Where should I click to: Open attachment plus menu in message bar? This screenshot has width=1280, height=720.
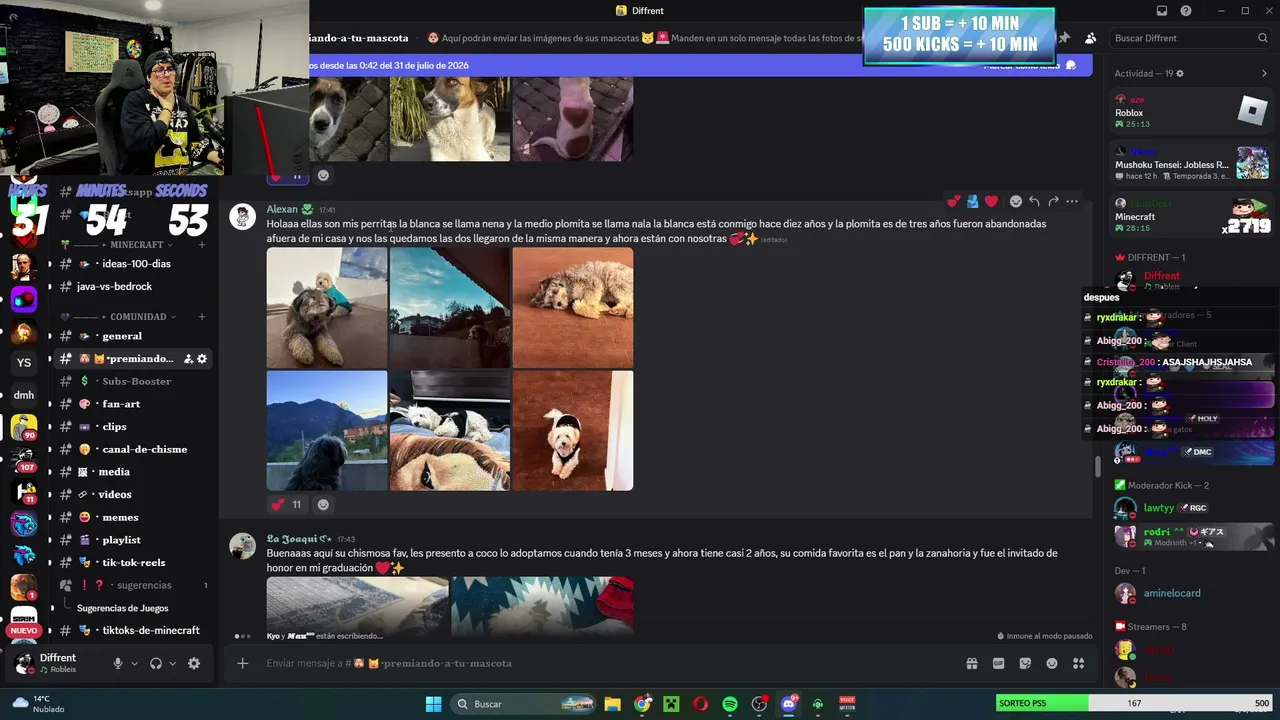coord(242,663)
